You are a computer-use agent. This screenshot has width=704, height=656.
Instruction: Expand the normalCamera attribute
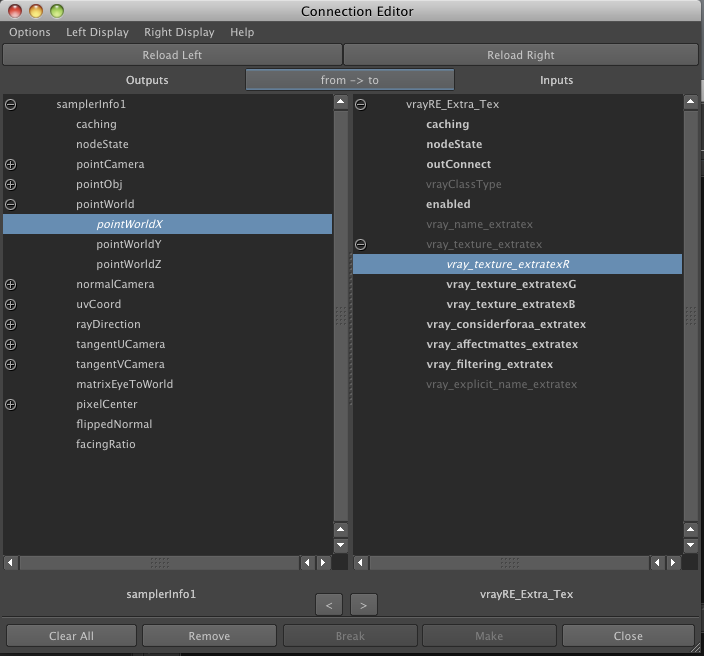click(11, 284)
